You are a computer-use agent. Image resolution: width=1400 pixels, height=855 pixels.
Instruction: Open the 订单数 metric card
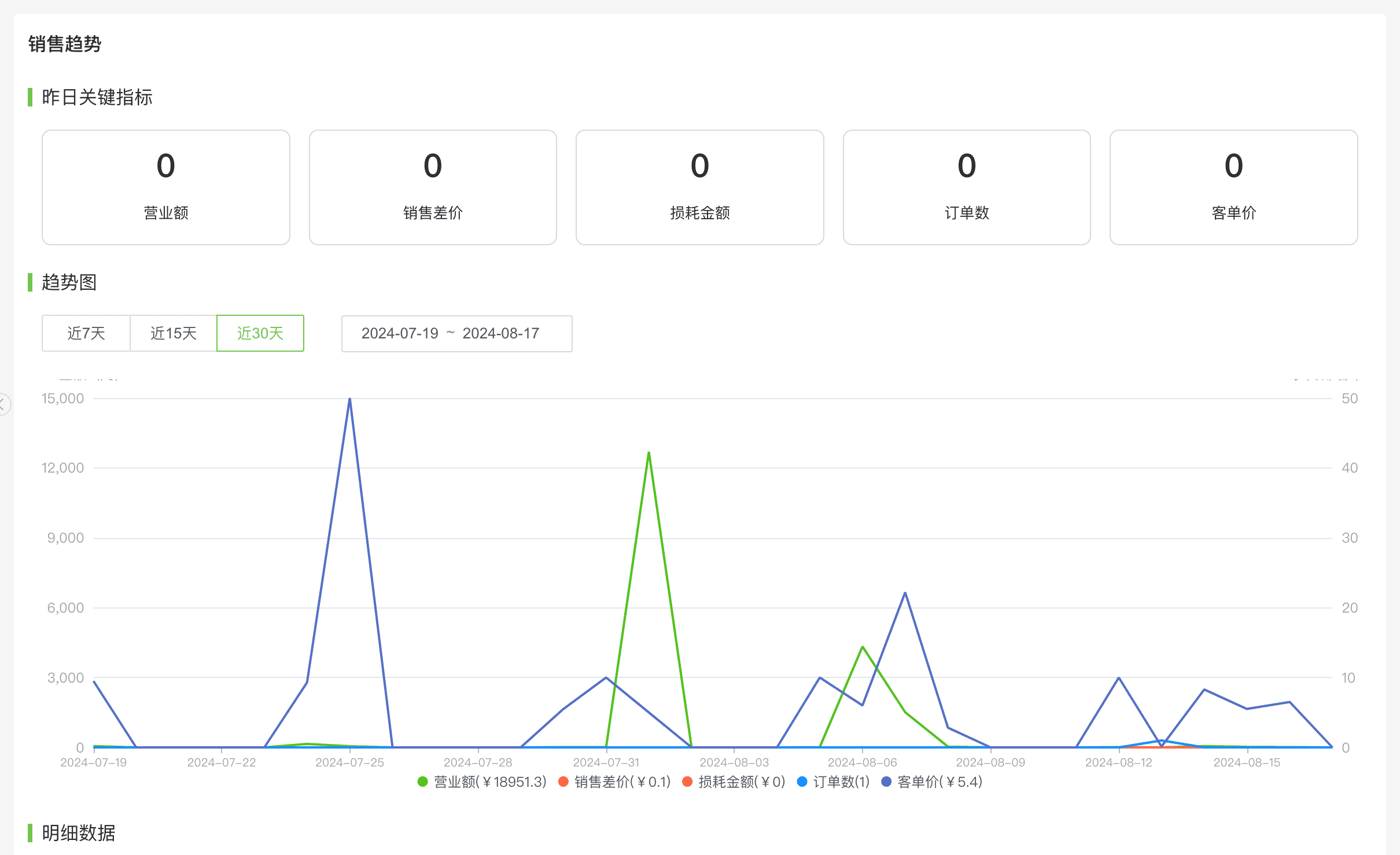(967, 187)
